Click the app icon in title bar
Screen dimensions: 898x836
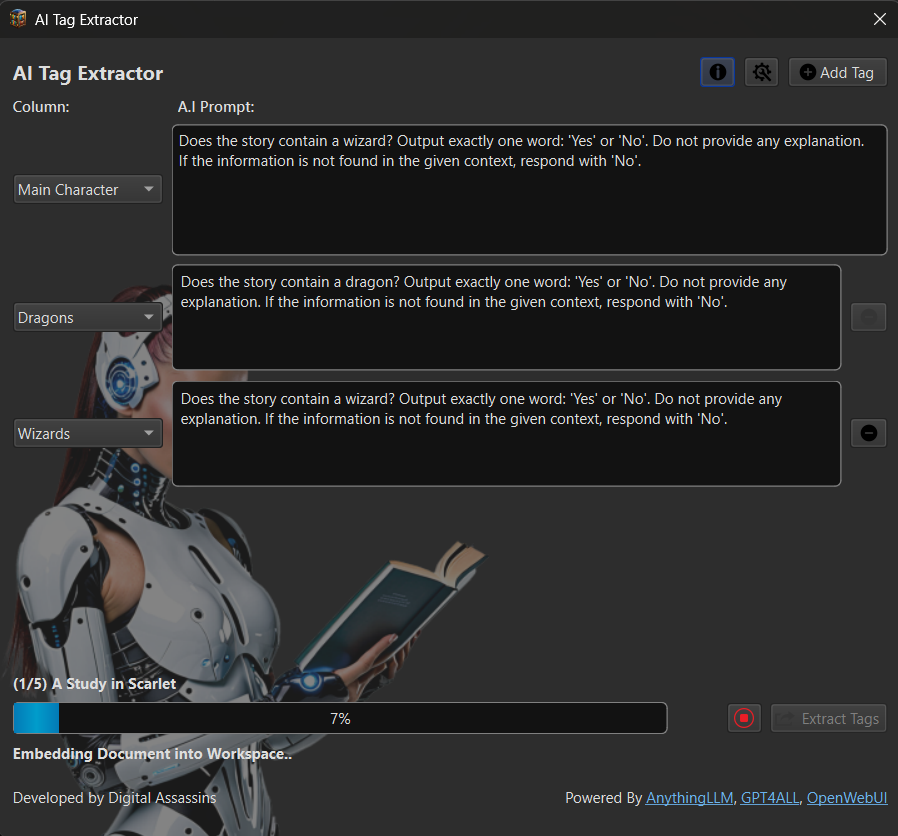click(x=18, y=19)
